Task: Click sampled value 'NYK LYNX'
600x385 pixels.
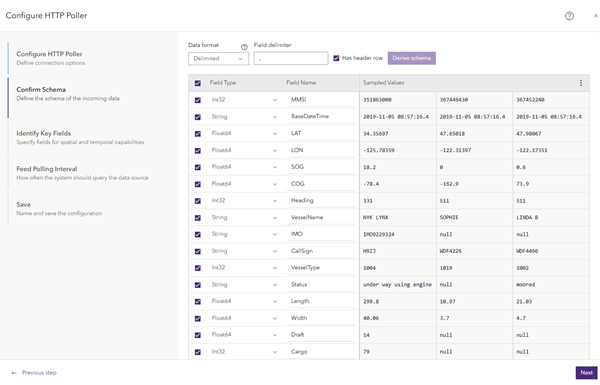Action: click(x=375, y=218)
